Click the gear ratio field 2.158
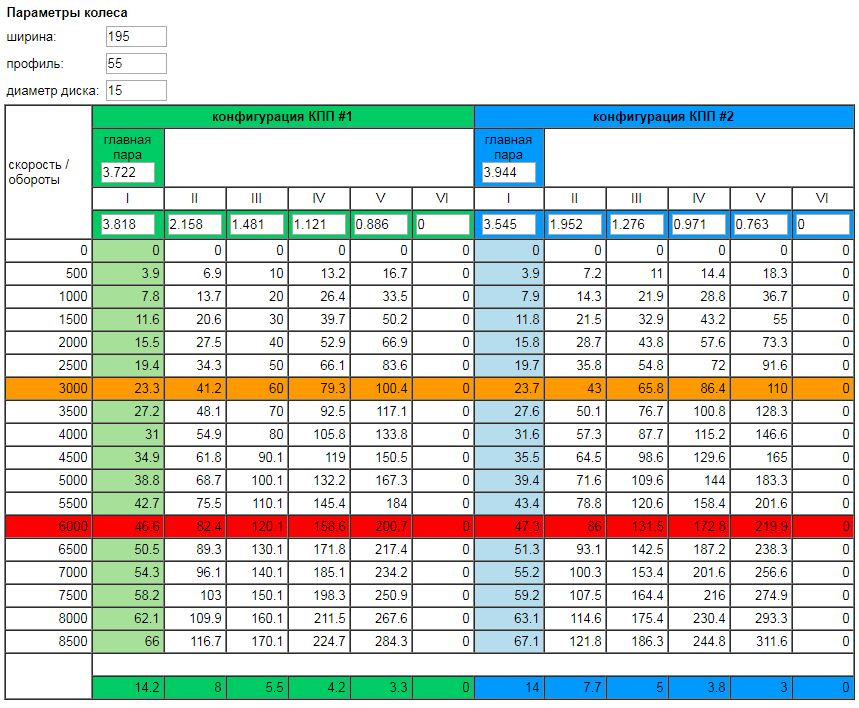The width and height of the screenshot is (859, 708). 194,225
